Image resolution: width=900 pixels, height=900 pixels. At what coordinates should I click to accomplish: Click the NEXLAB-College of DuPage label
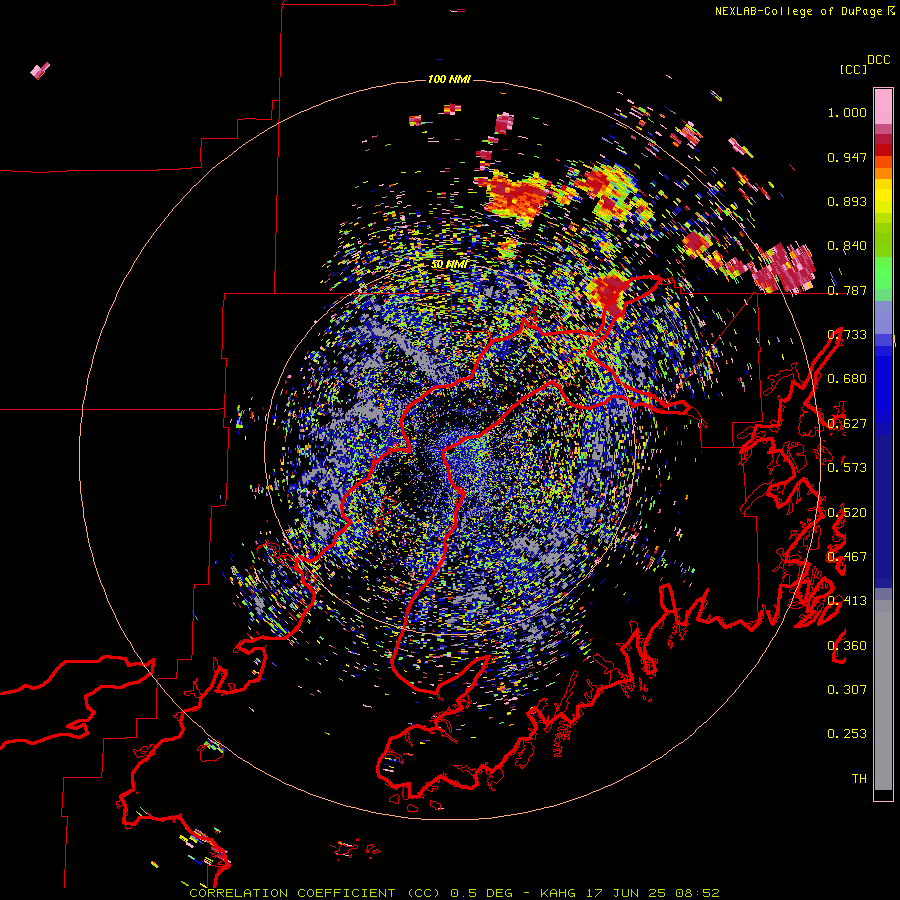point(798,11)
